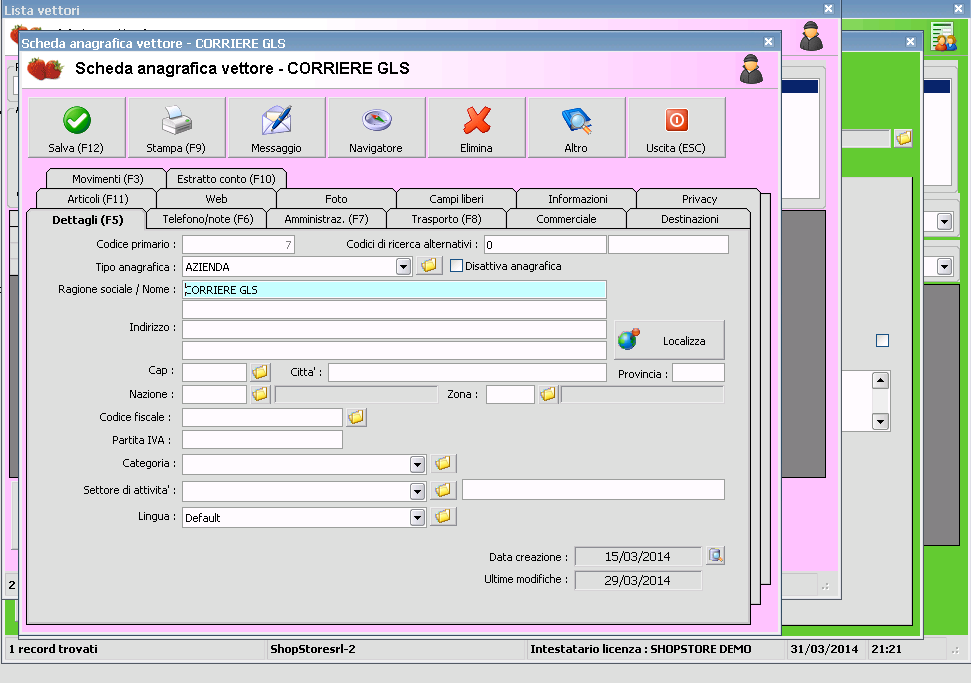Expand the Settore di attivita' dropdown

[x=417, y=491]
